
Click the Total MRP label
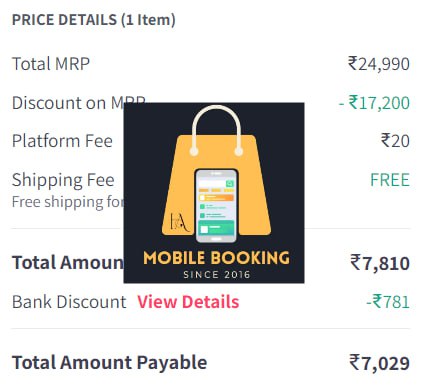tap(51, 64)
